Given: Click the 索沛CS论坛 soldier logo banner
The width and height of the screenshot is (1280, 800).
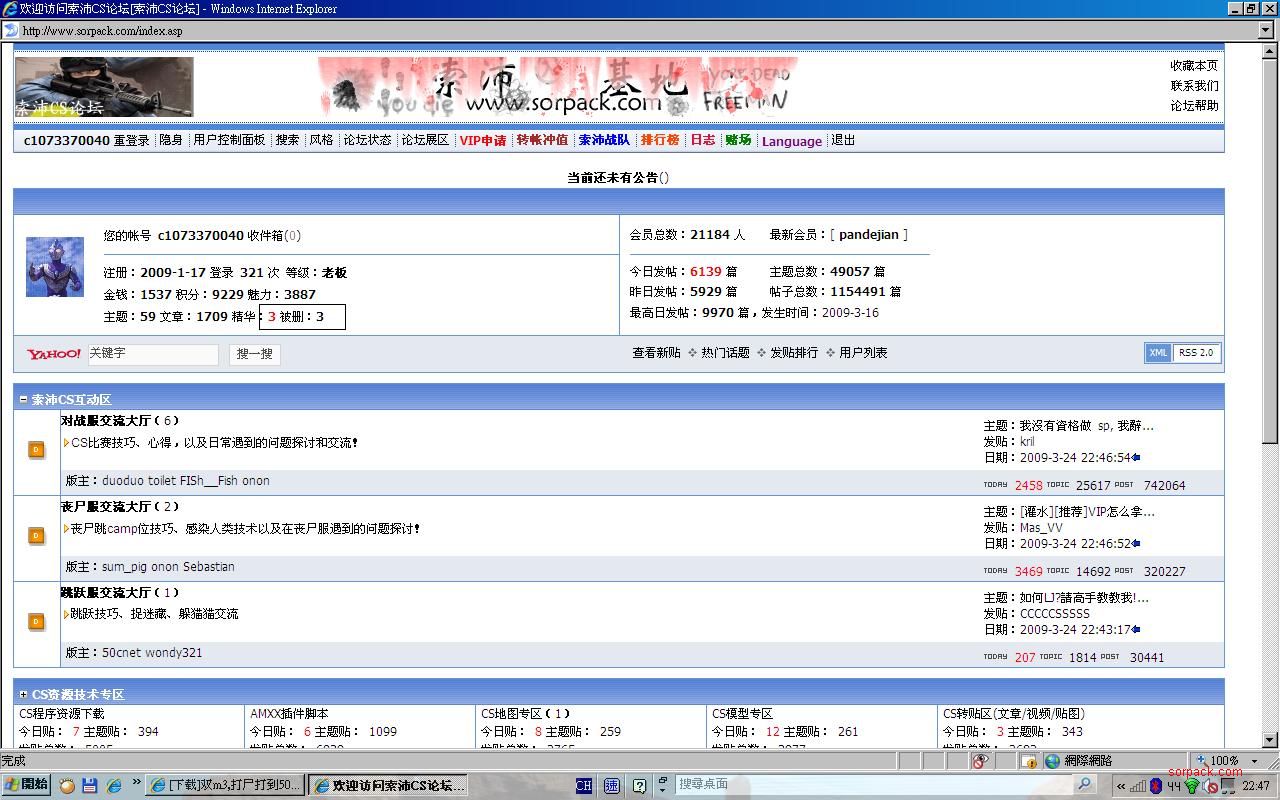Looking at the screenshot, I should [104, 87].
